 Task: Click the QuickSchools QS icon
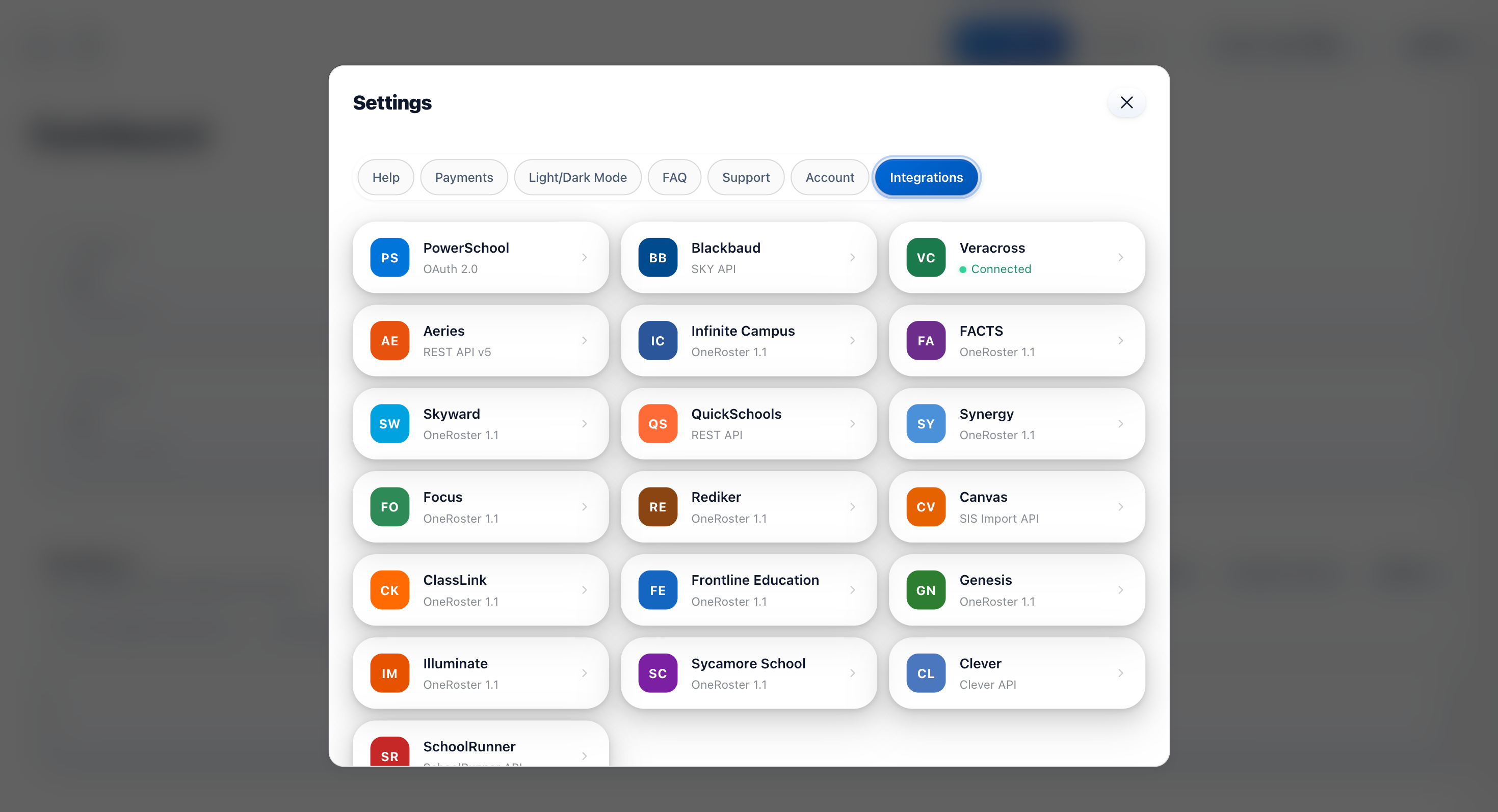pyautogui.click(x=658, y=424)
